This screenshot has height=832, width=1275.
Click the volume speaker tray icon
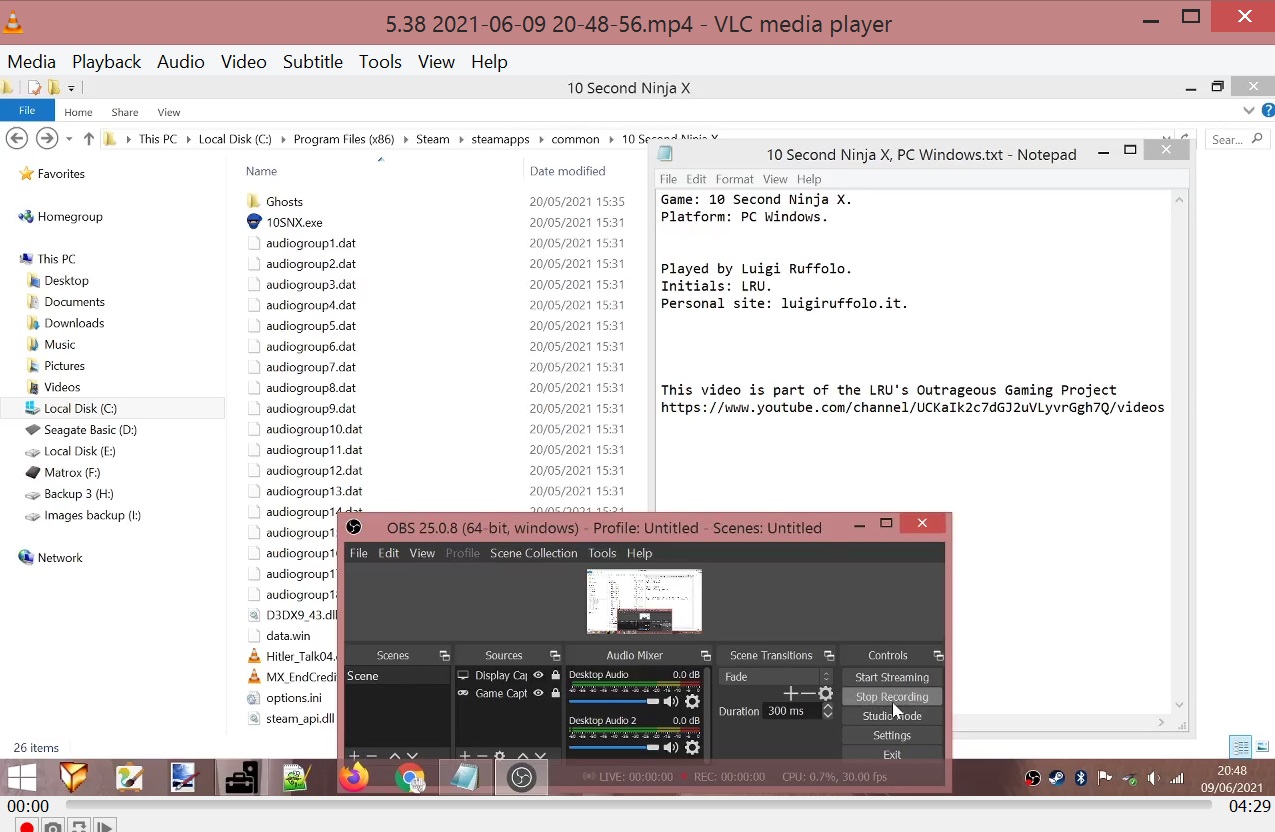pos(1153,778)
